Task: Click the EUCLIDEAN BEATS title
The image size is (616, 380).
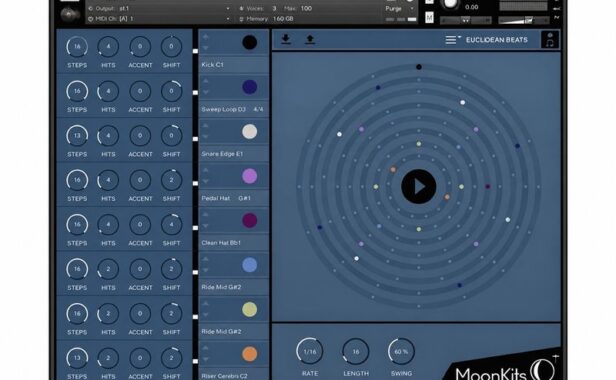Action: (497, 40)
